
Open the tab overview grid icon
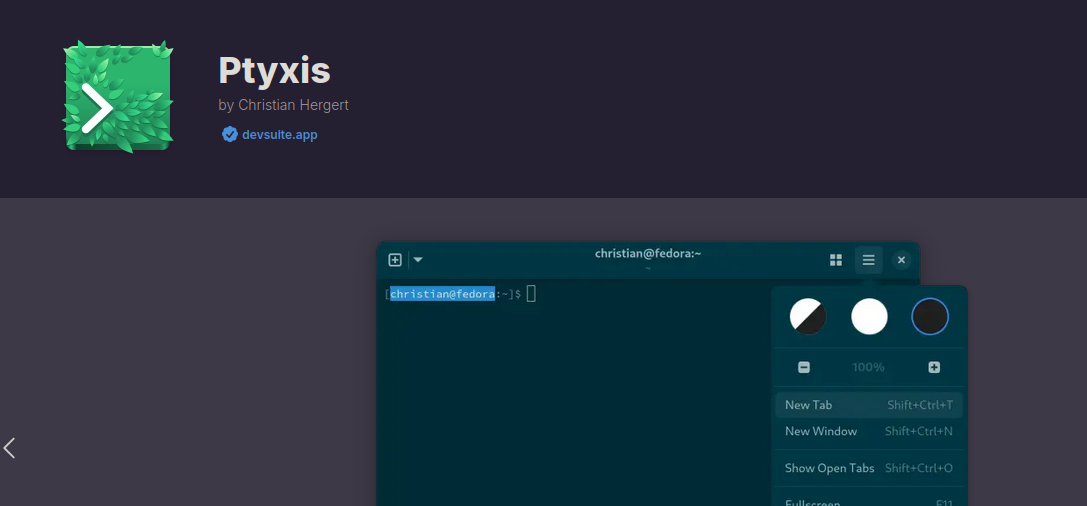point(836,260)
